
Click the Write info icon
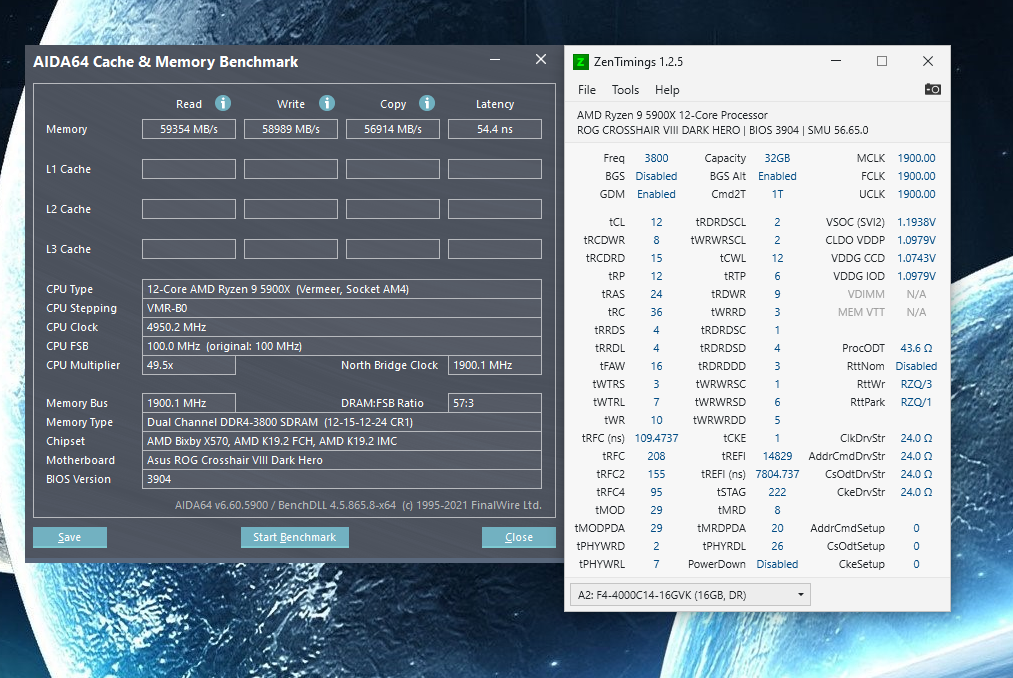[327, 103]
